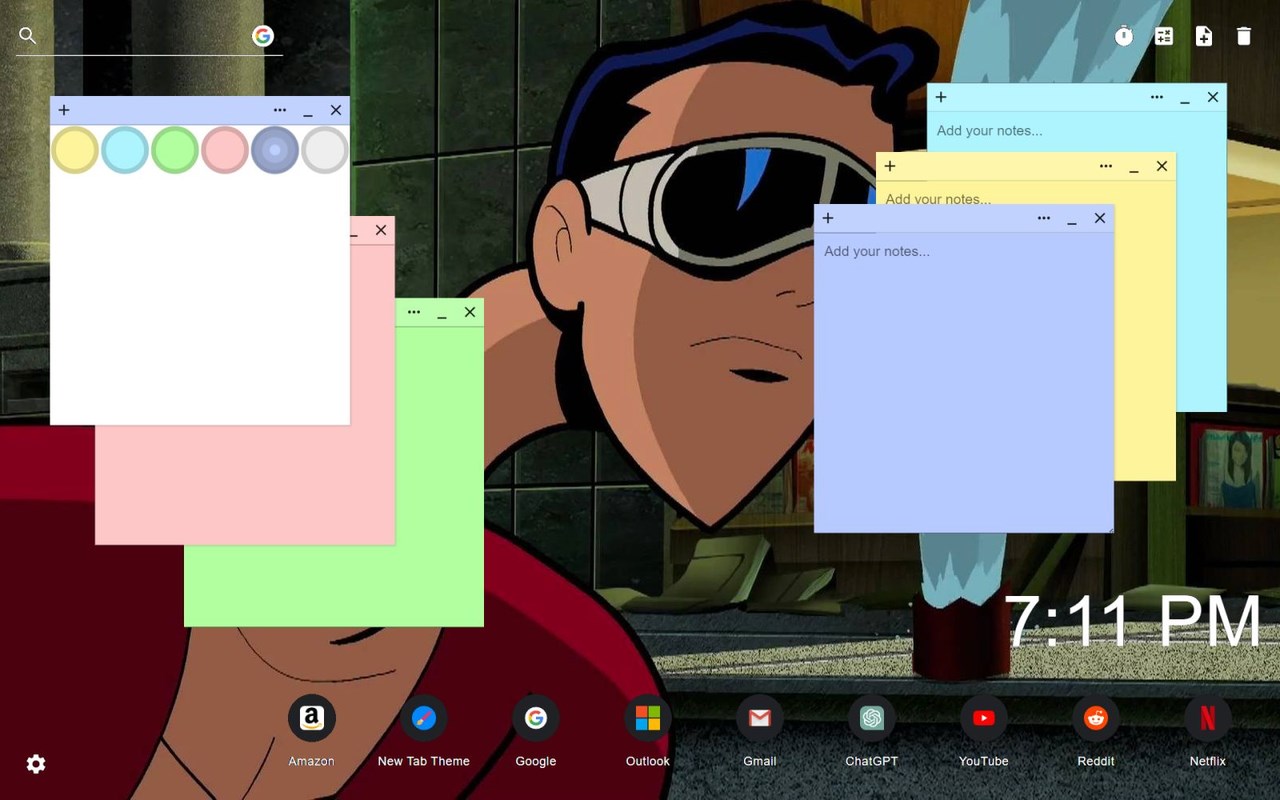Close the pink sticky note

click(x=381, y=230)
